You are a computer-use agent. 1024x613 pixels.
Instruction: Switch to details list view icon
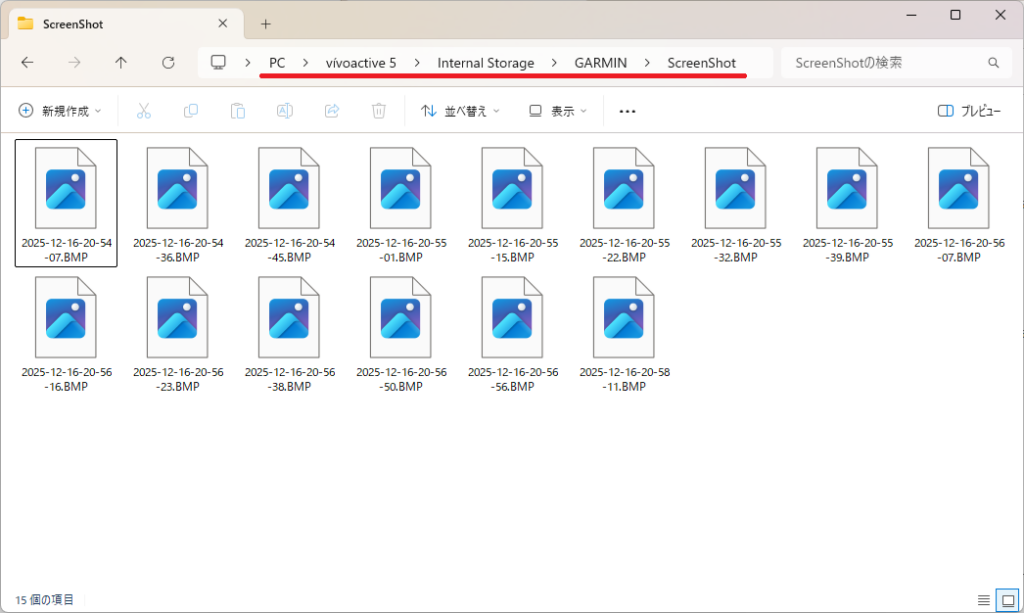[x=984, y=600]
